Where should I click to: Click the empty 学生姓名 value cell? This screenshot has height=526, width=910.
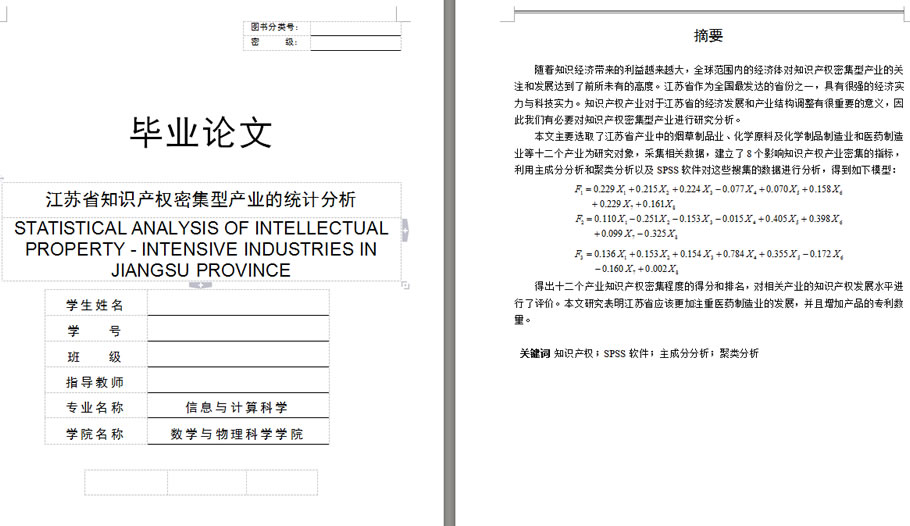238,304
